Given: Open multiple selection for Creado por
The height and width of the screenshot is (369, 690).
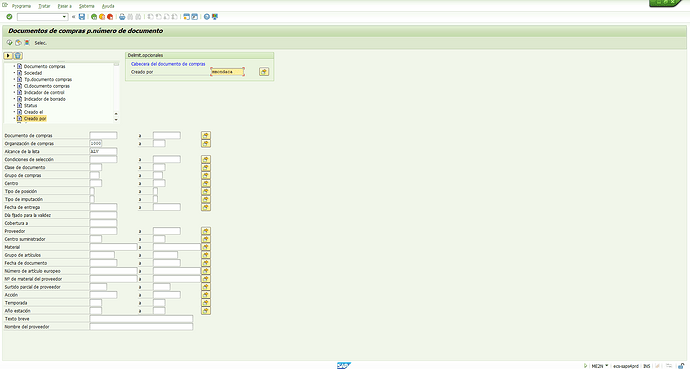Looking at the screenshot, I should pyautogui.click(x=264, y=72).
